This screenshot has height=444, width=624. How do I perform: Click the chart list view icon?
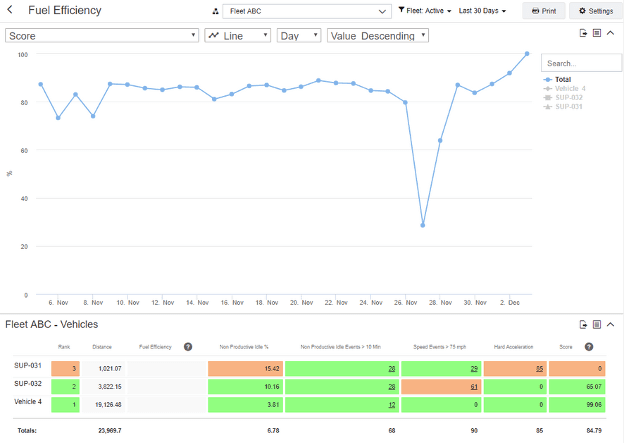pyautogui.click(x=596, y=34)
